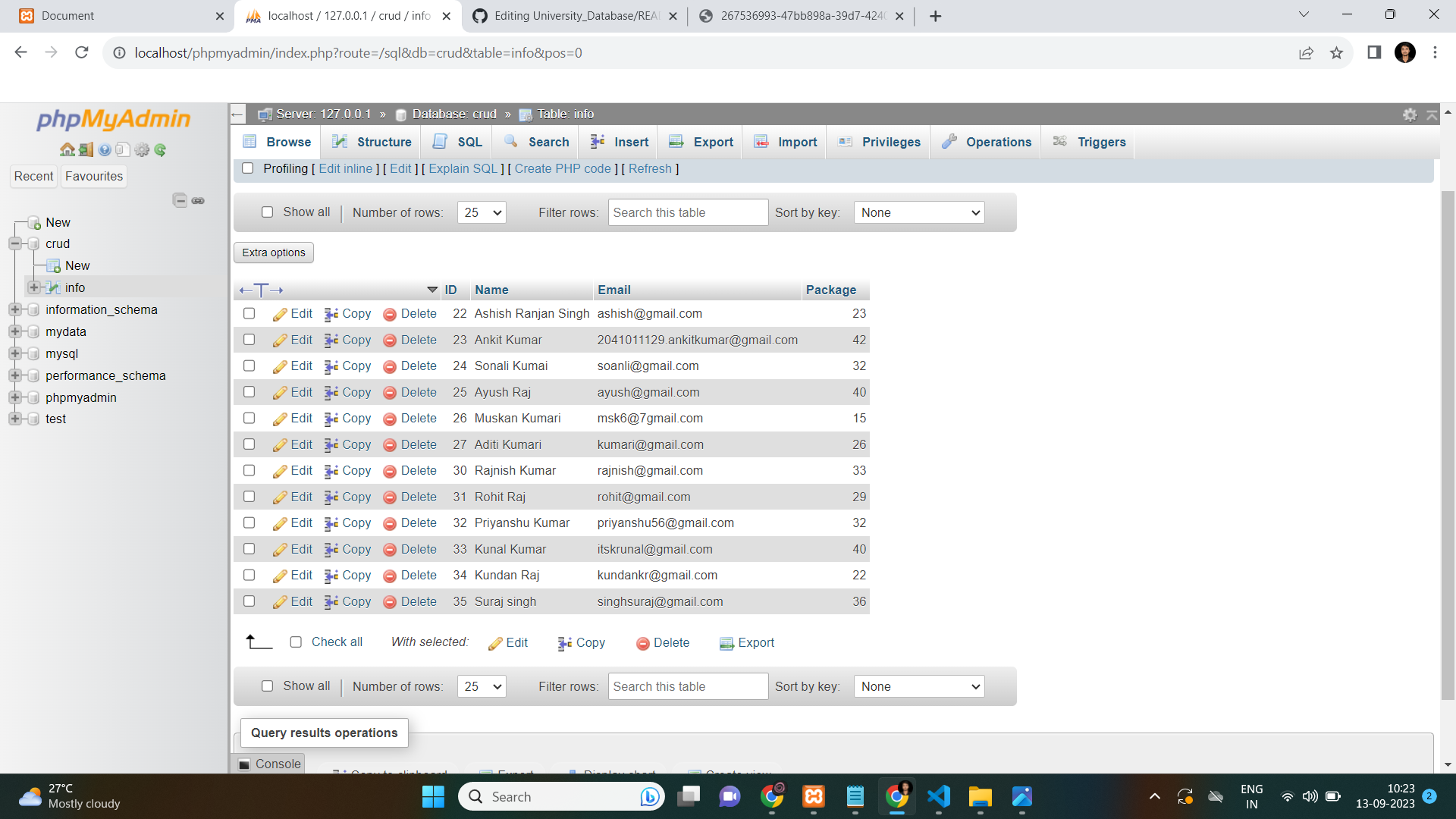
Task: Collapse the crud database tree
Action: tap(15, 243)
